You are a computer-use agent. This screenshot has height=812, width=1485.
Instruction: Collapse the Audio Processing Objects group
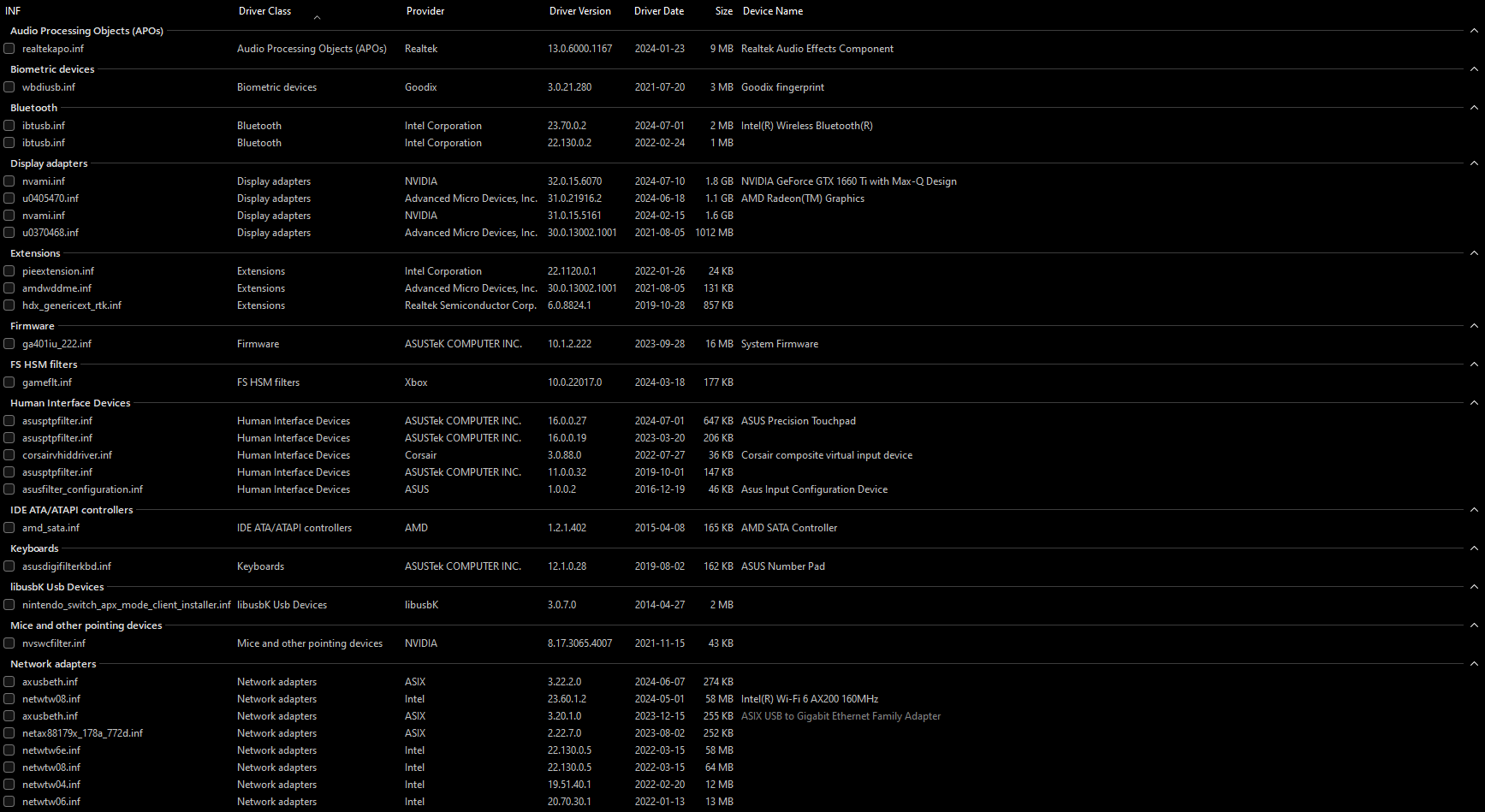click(1474, 31)
